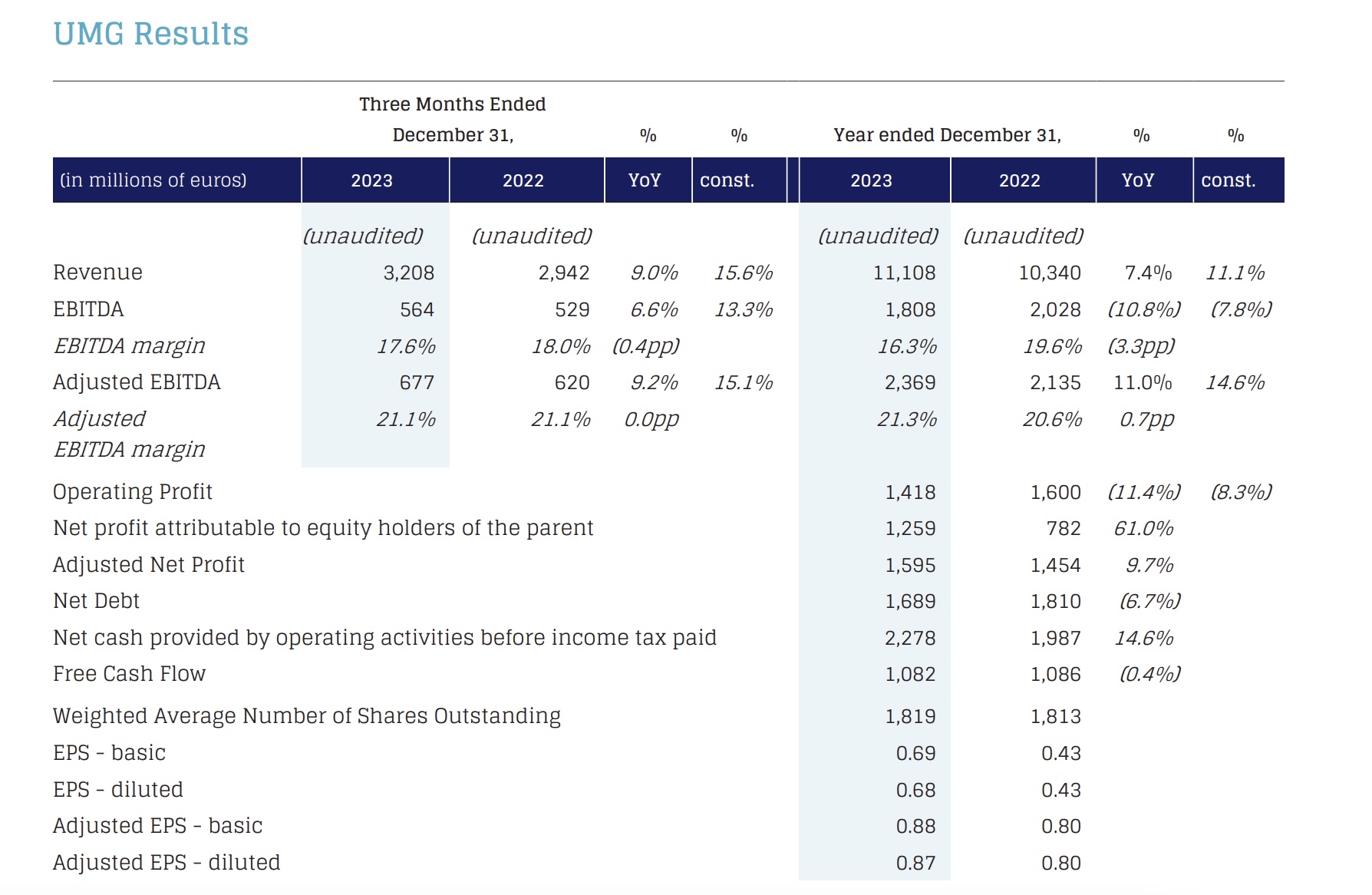Click the 'Net Debt' row label
This screenshot has height=895, width=1372.
97,601
